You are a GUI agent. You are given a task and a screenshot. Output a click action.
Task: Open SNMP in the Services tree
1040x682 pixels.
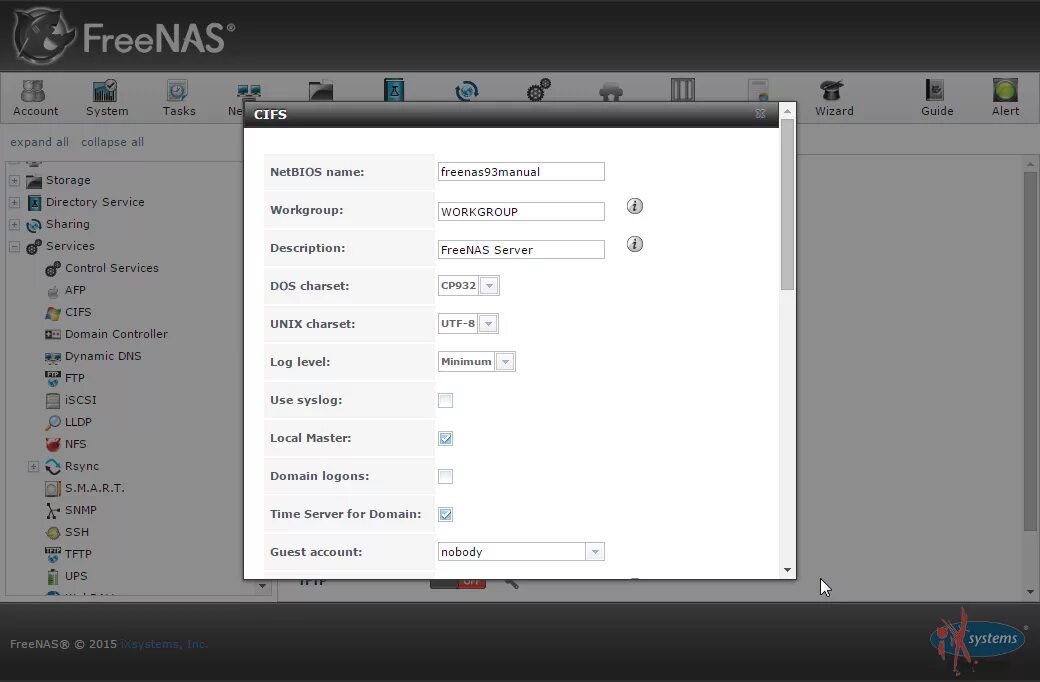pyautogui.click(x=80, y=510)
